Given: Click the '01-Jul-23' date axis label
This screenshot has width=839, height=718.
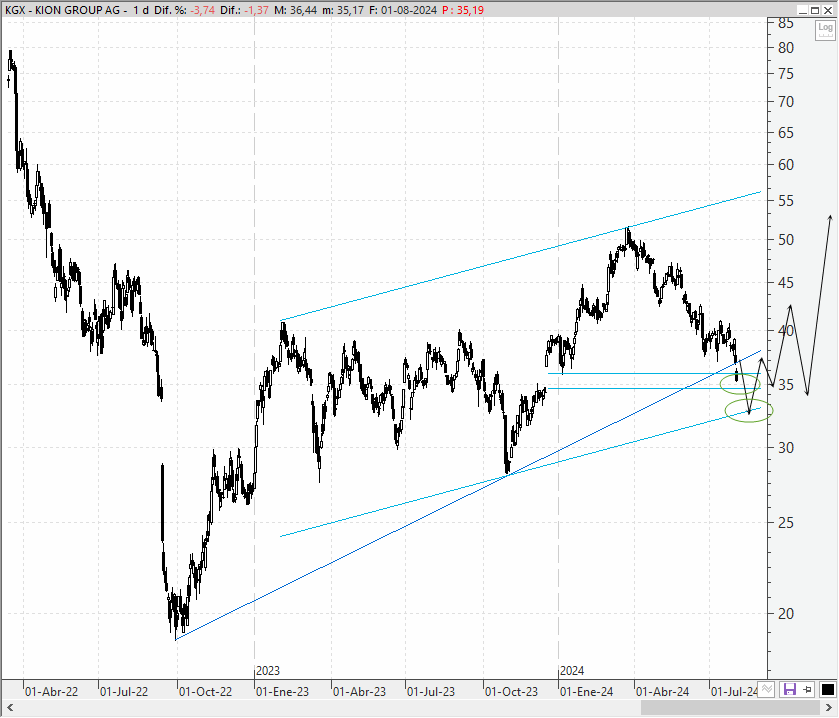Looking at the screenshot, I should (x=431, y=692).
